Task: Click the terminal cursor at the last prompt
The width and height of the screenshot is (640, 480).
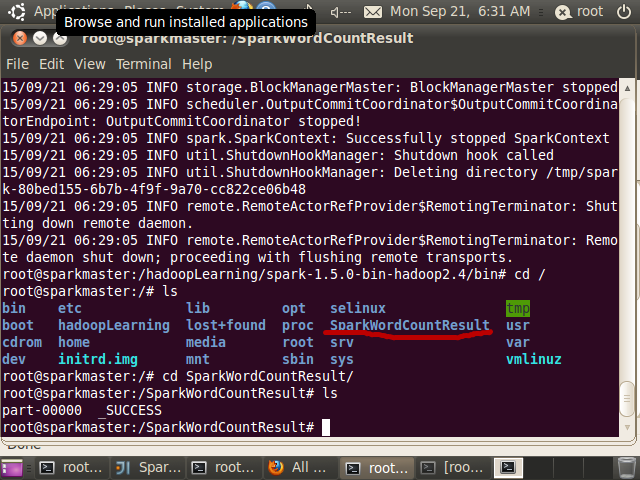Action: coord(326,428)
